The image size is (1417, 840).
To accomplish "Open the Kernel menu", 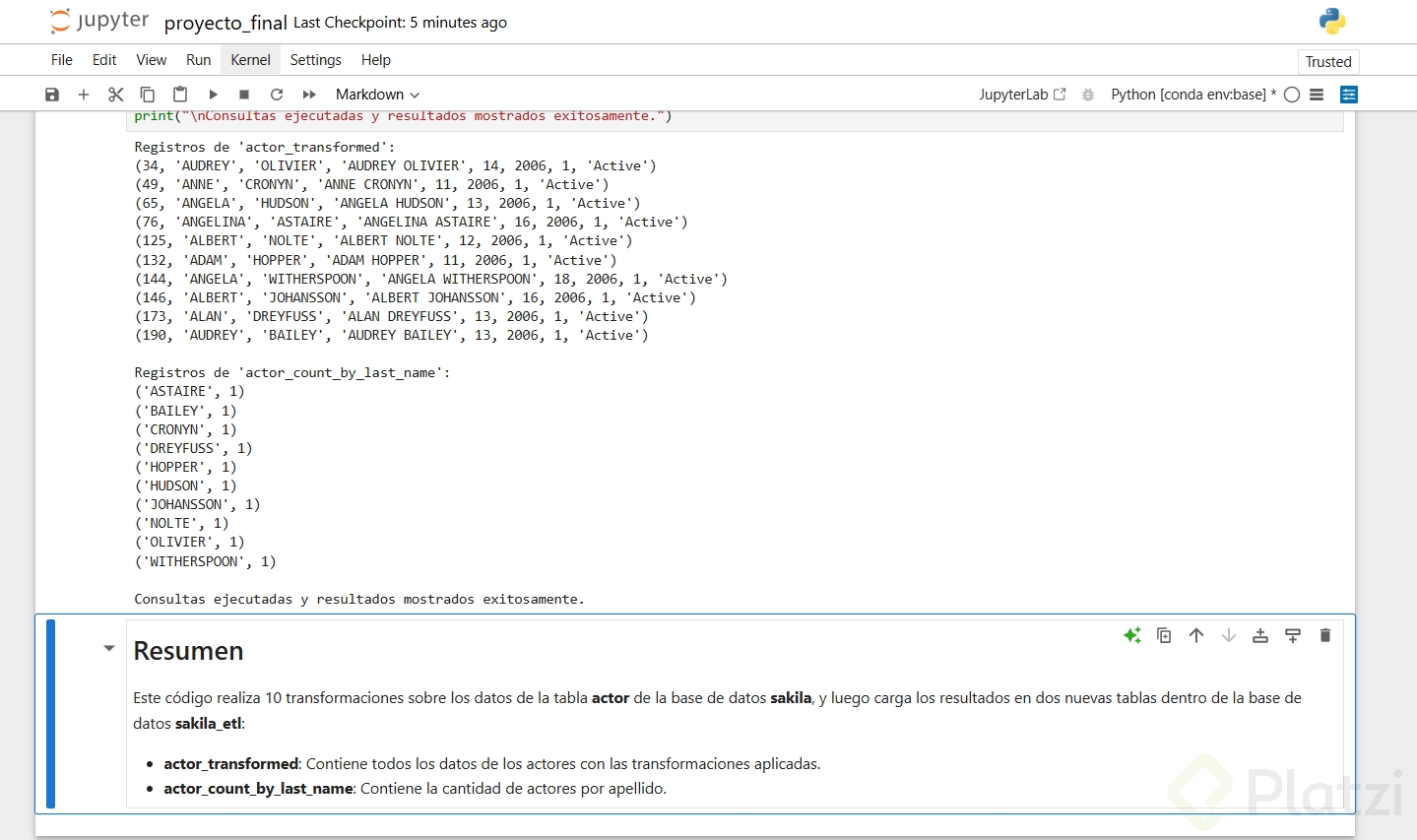I will tap(250, 60).
